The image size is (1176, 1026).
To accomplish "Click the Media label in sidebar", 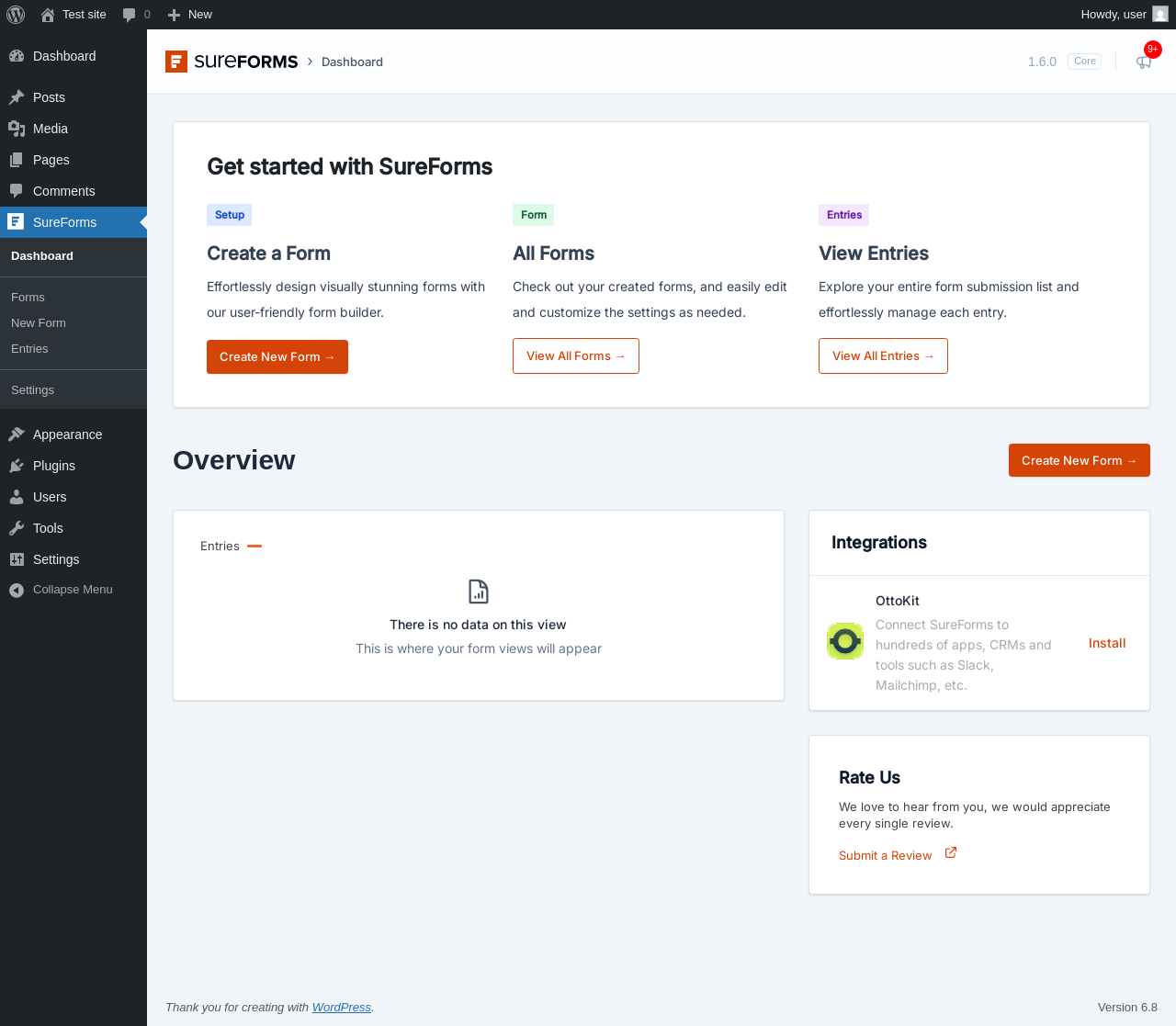I will click(x=51, y=129).
